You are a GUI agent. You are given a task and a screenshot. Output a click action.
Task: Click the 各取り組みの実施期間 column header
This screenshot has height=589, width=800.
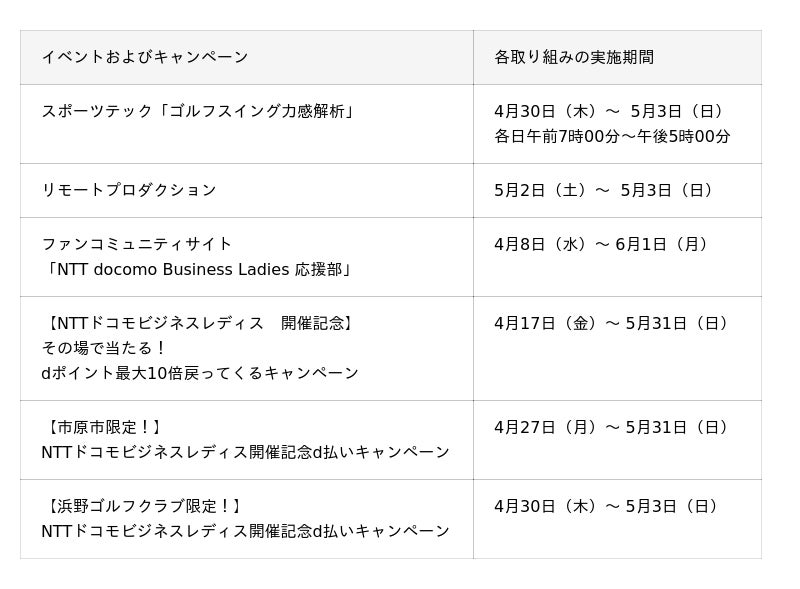click(x=574, y=57)
